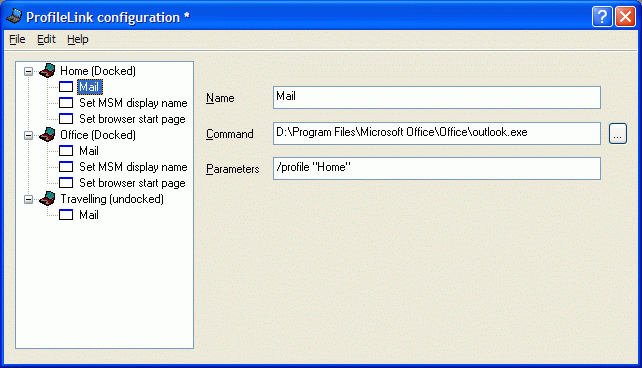
Task: Select Set MSM display name under Office
Action: (x=133, y=167)
